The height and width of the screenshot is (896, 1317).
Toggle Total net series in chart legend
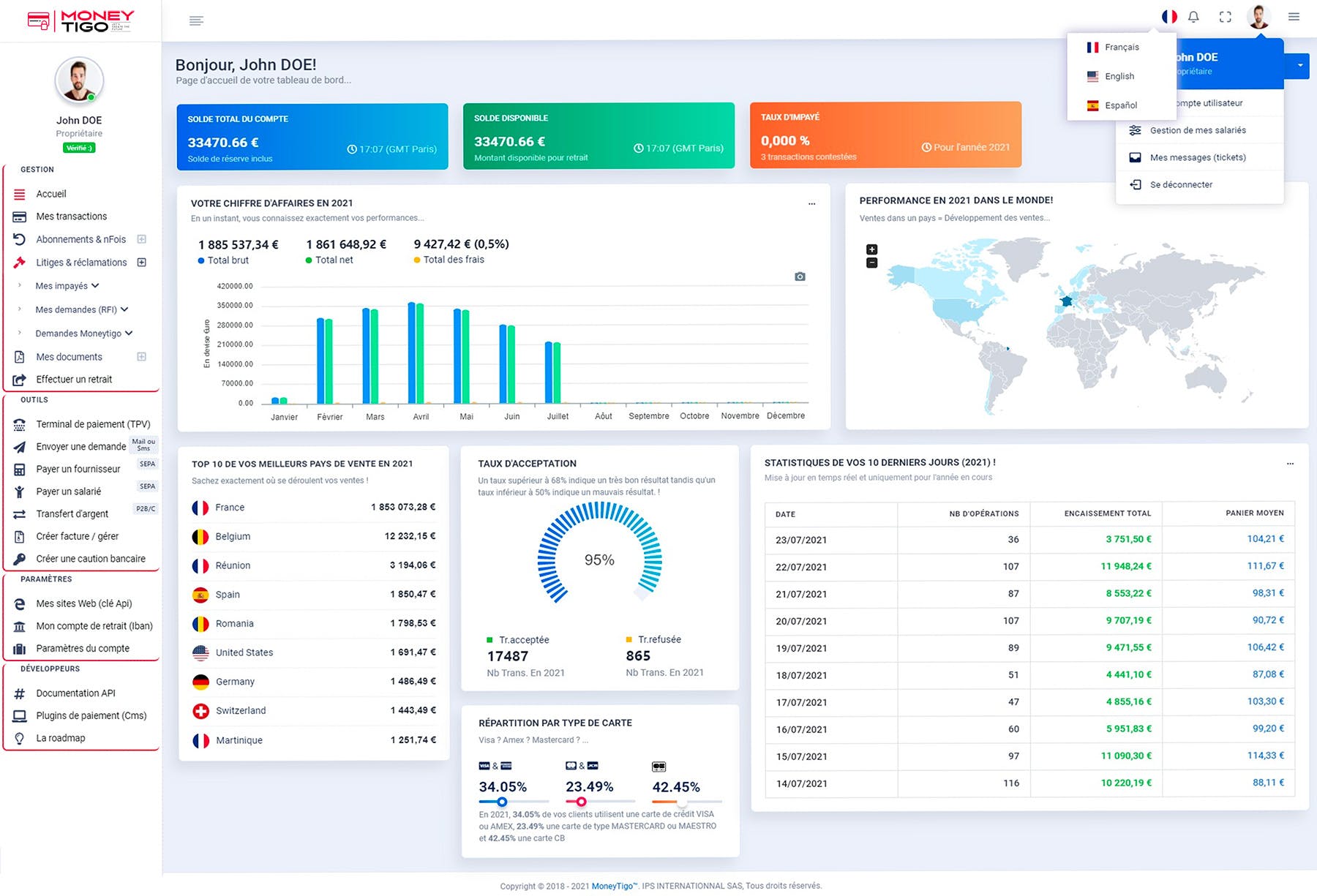point(329,260)
